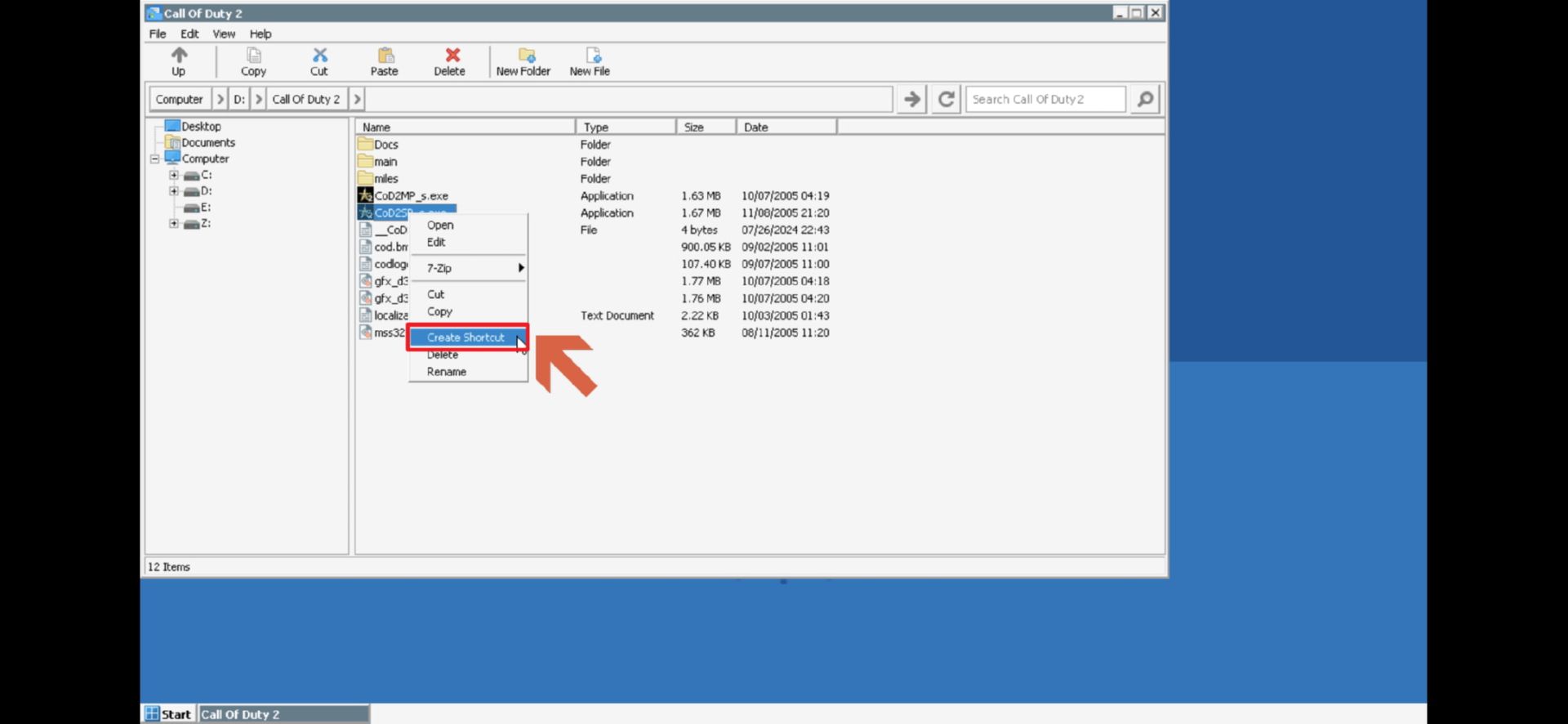Viewport: 1568px width, 724px height.
Task: Collapse the Computer tree node
Action: pyautogui.click(x=154, y=159)
